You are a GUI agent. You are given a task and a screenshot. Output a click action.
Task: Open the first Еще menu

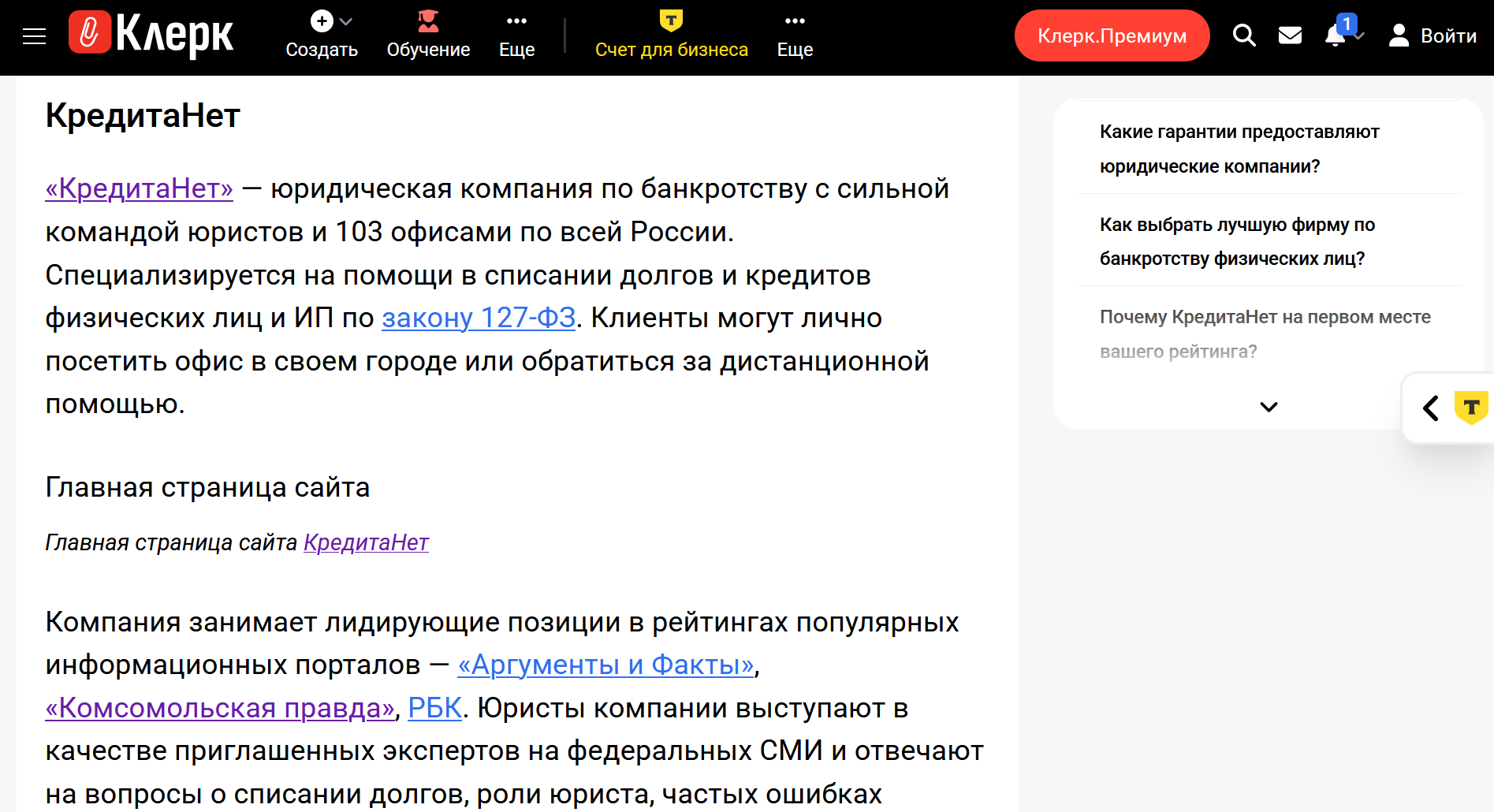516,35
